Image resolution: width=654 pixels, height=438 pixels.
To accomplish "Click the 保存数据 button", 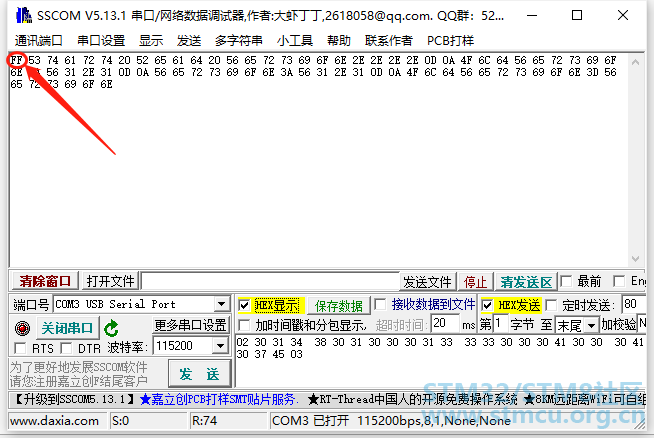I will (x=339, y=305).
